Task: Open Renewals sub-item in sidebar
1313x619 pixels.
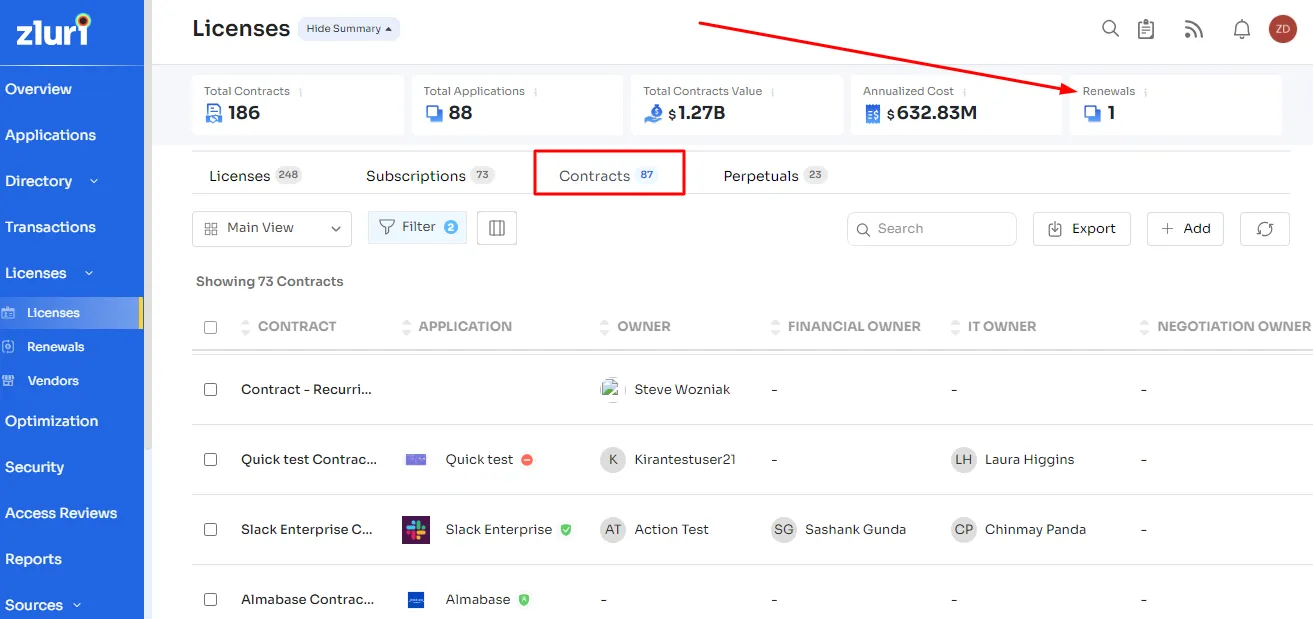Action: (x=56, y=347)
